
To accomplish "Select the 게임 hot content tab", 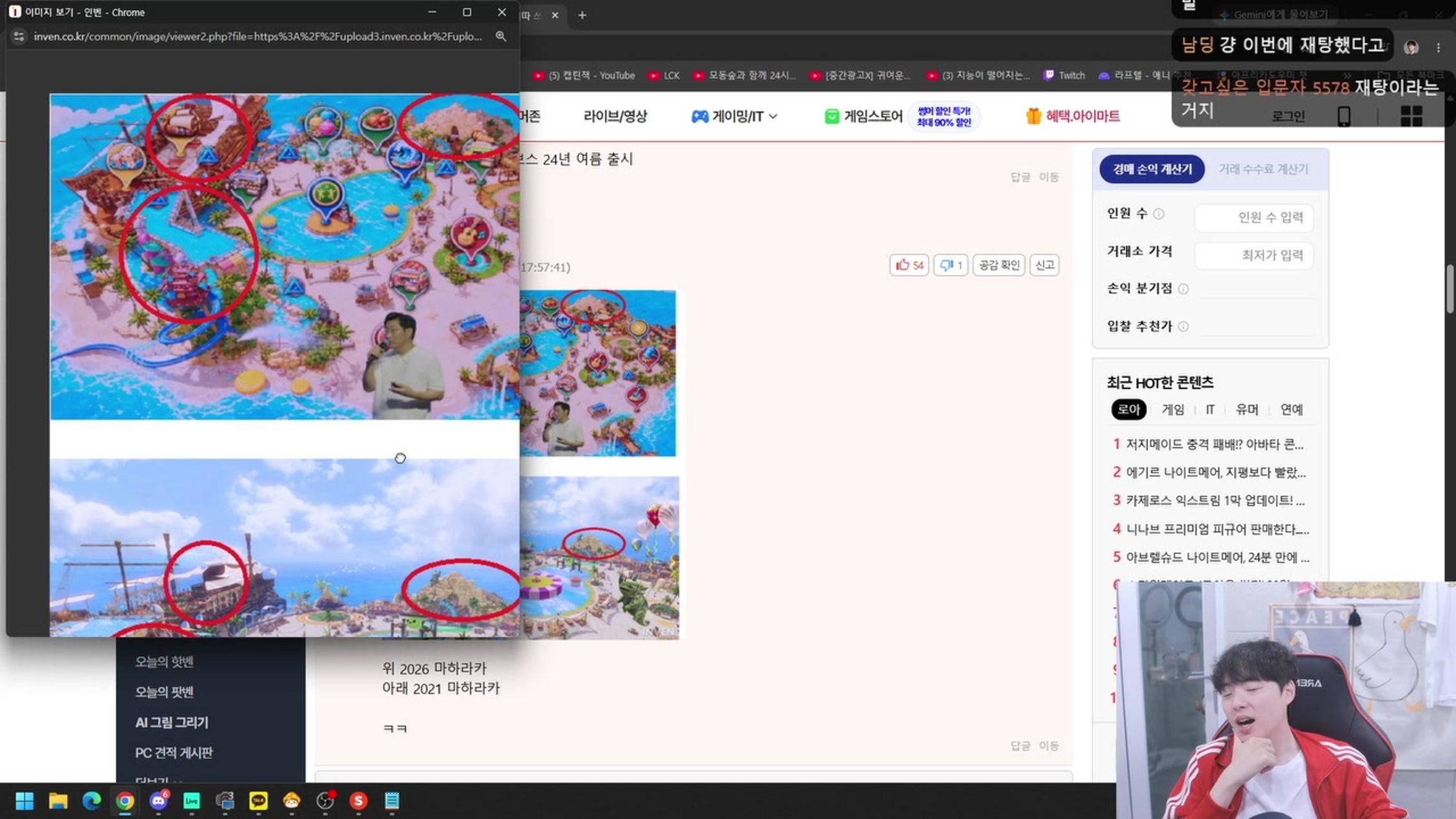I will pyautogui.click(x=1173, y=409).
